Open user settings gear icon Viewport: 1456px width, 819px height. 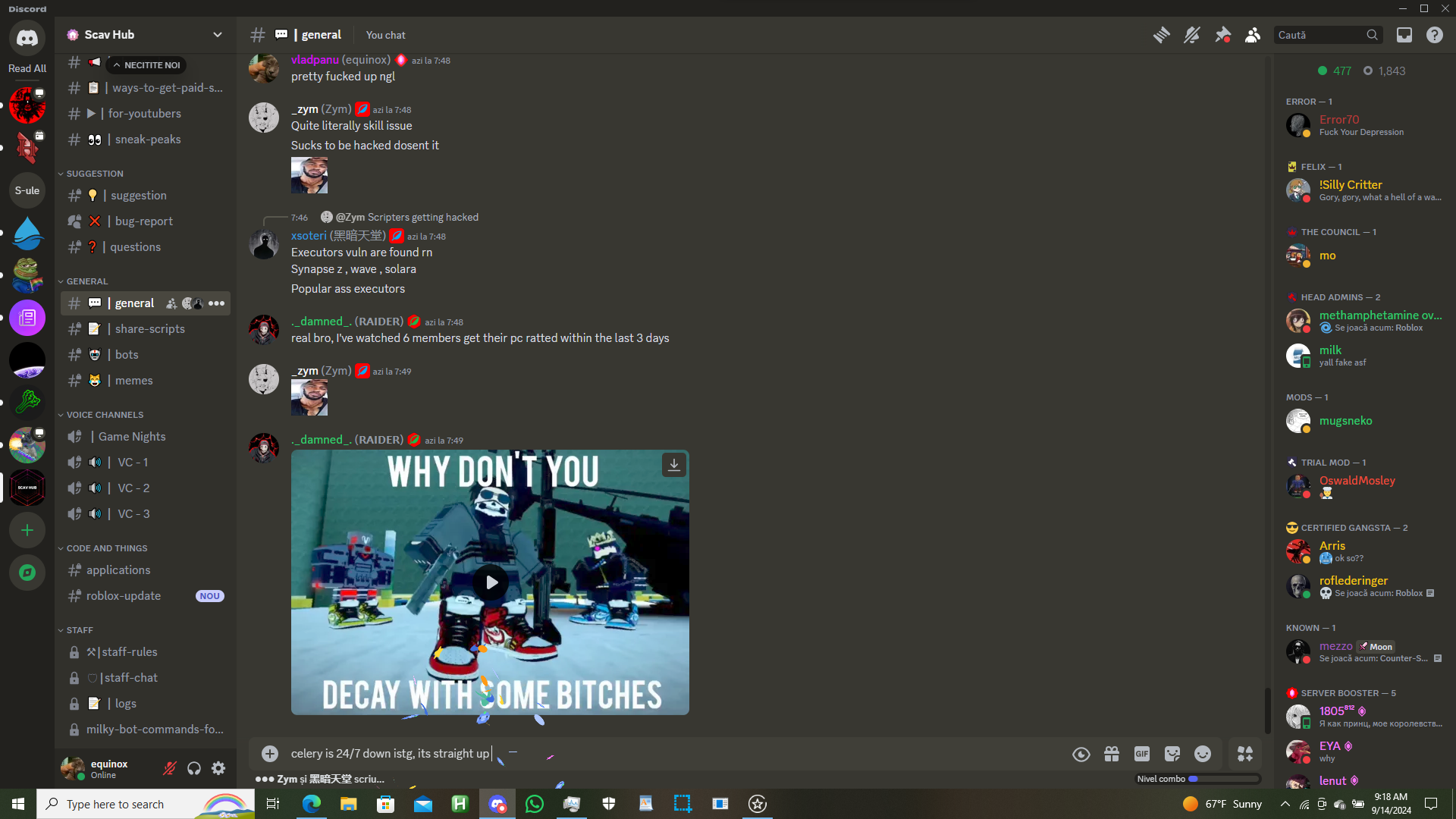(218, 769)
